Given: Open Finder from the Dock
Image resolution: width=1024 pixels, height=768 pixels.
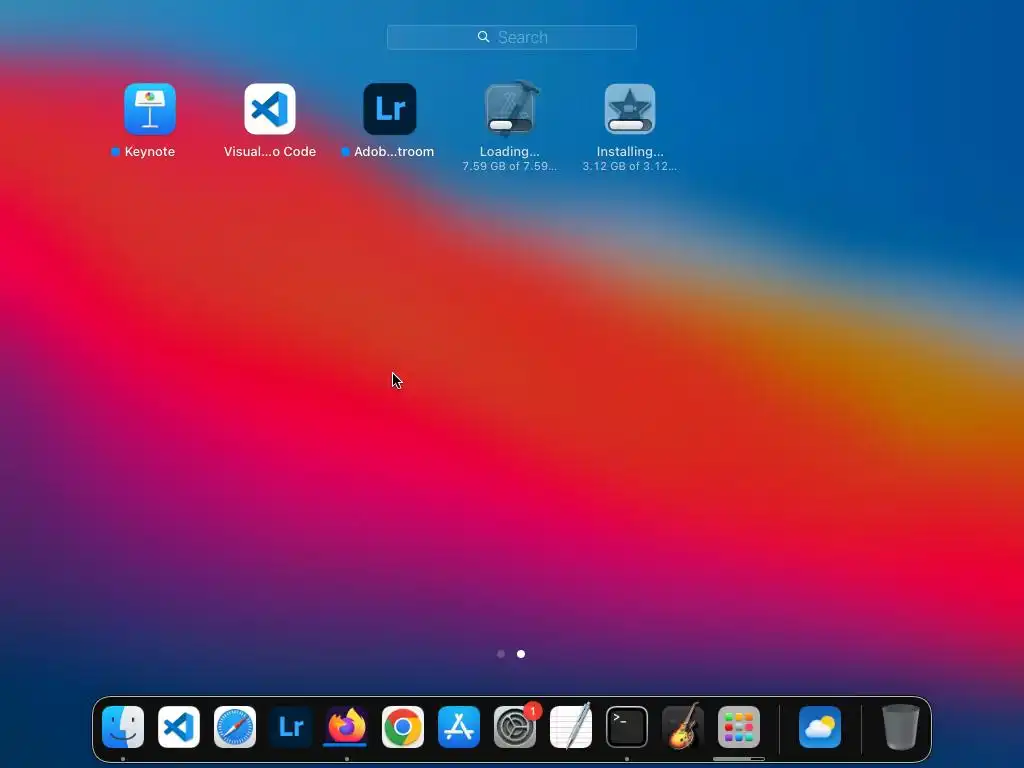Looking at the screenshot, I should click(x=123, y=727).
